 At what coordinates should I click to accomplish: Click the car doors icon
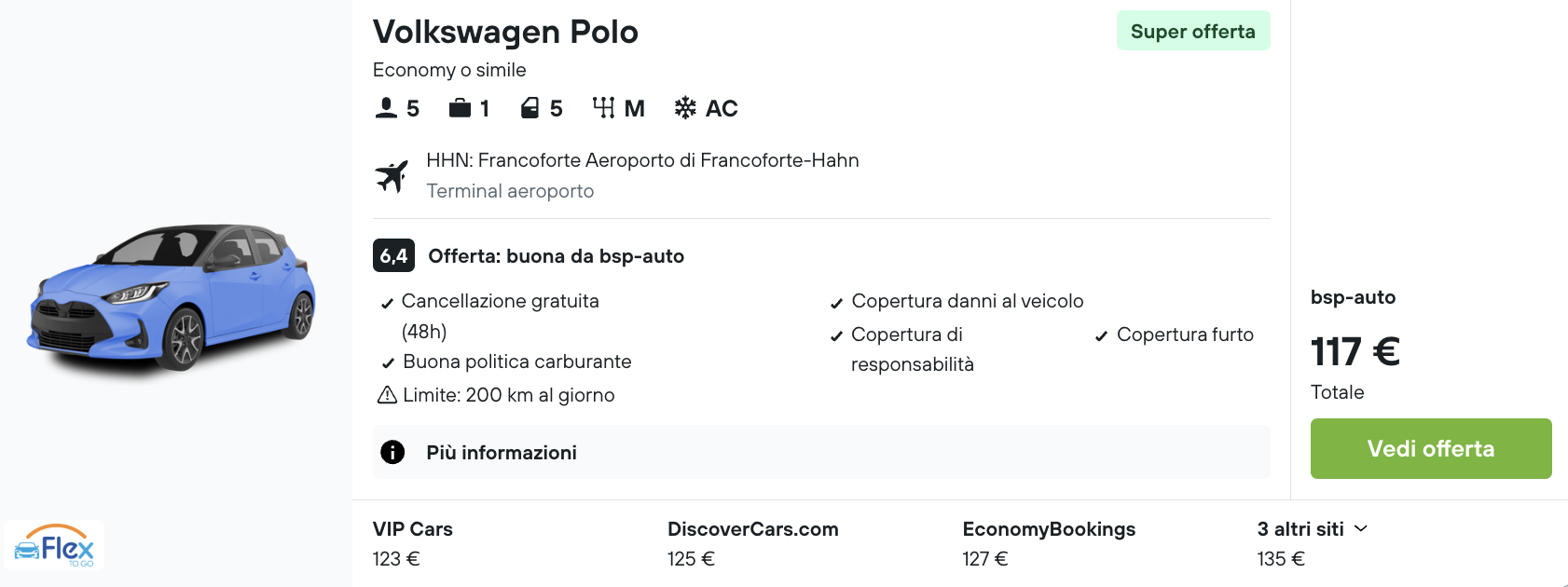click(x=530, y=108)
